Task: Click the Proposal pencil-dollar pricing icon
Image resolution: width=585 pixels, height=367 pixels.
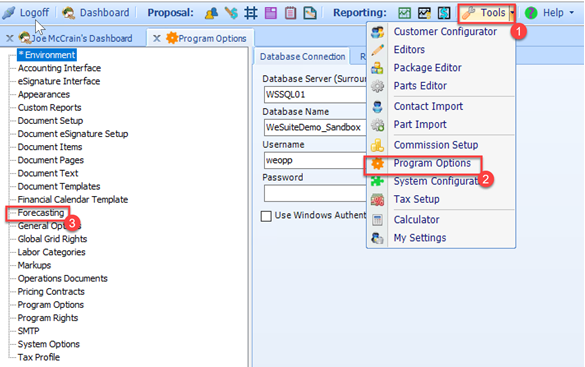Action: [x=231, y=13]
